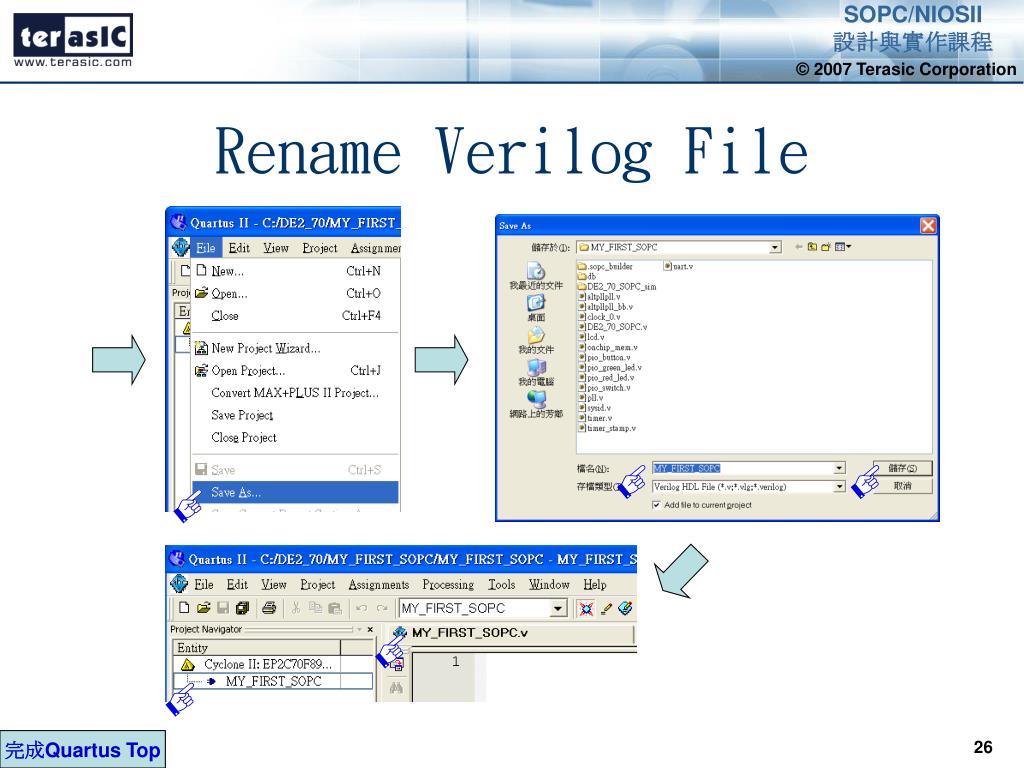This screenshot has width=1024, height=768.
Task: Click the Copy toolbar icon
Action: click(315, 608)
